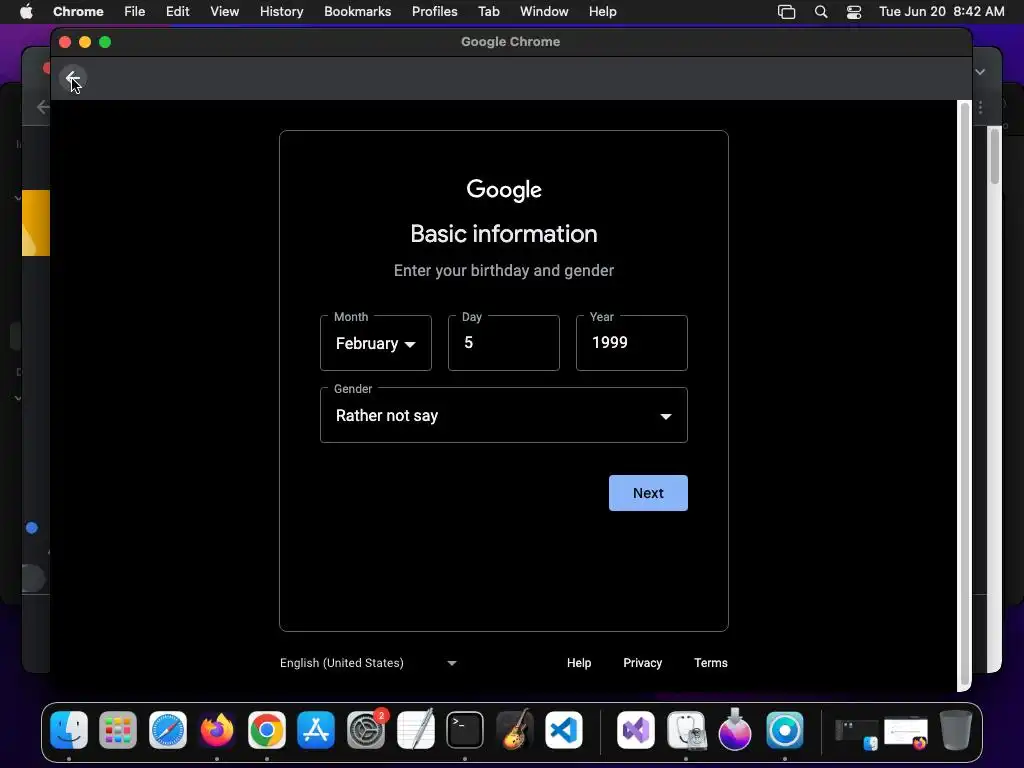Go back with the arrow button
1024x768 pixels.
pos(72,78)
